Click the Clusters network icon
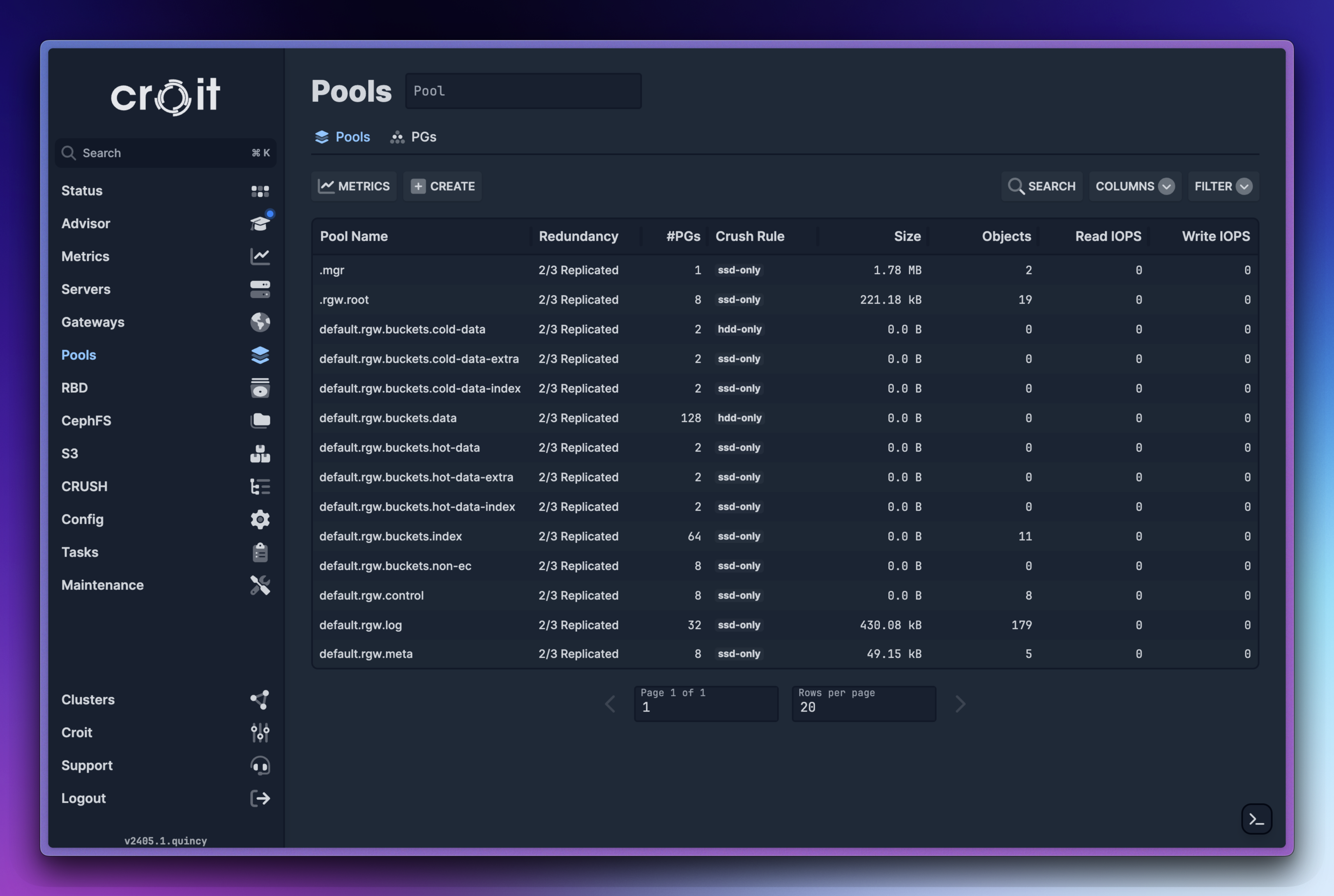Viewport: 1334px width, 896px height. (x=260, y=700)
